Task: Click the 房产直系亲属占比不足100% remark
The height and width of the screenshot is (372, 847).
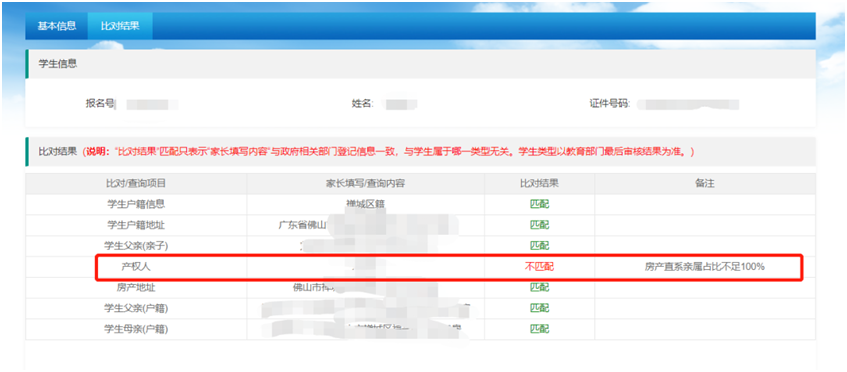Action: pos(705,266)
